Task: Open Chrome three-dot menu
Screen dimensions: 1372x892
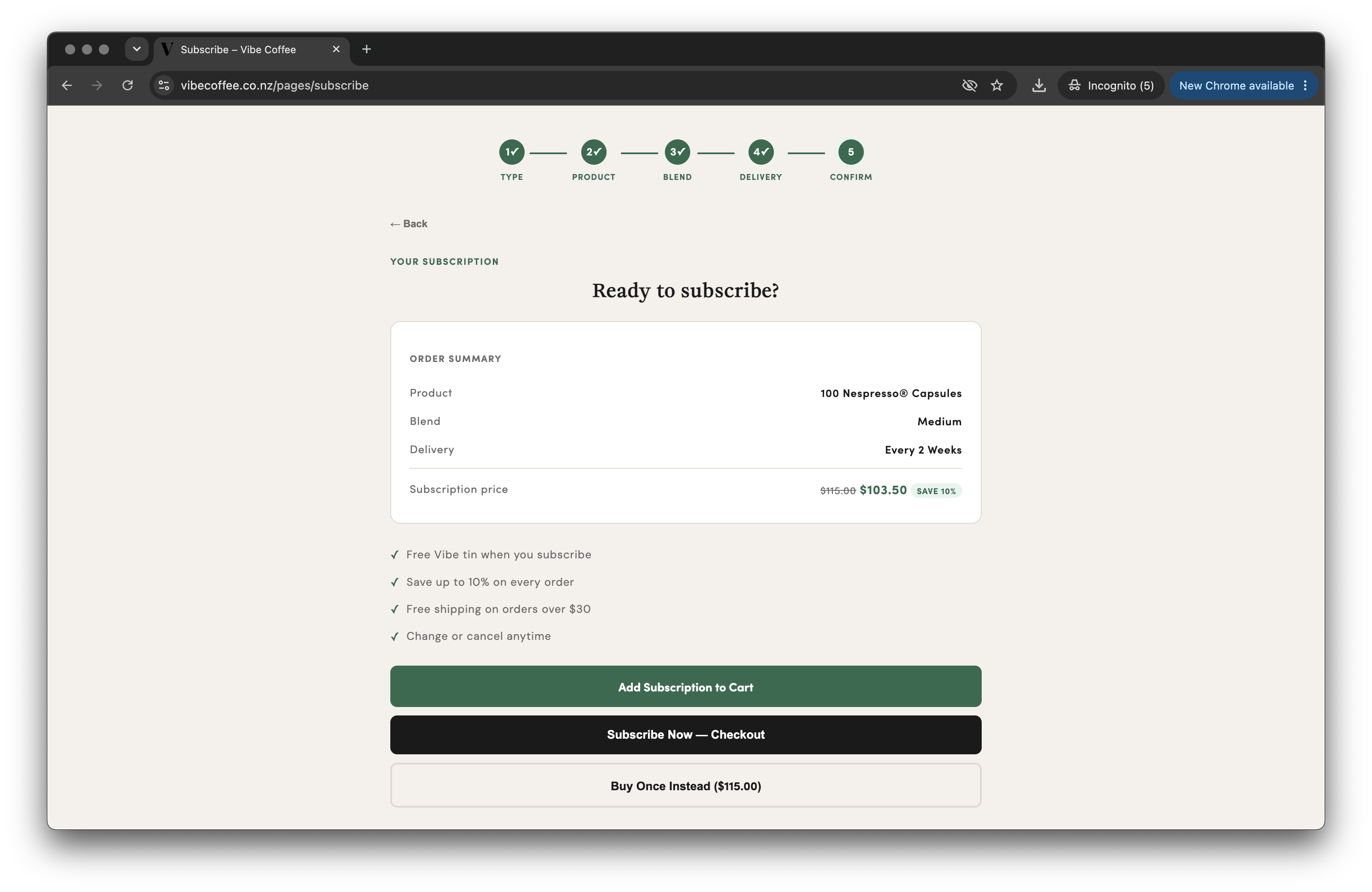Action: click(1305, 85)
